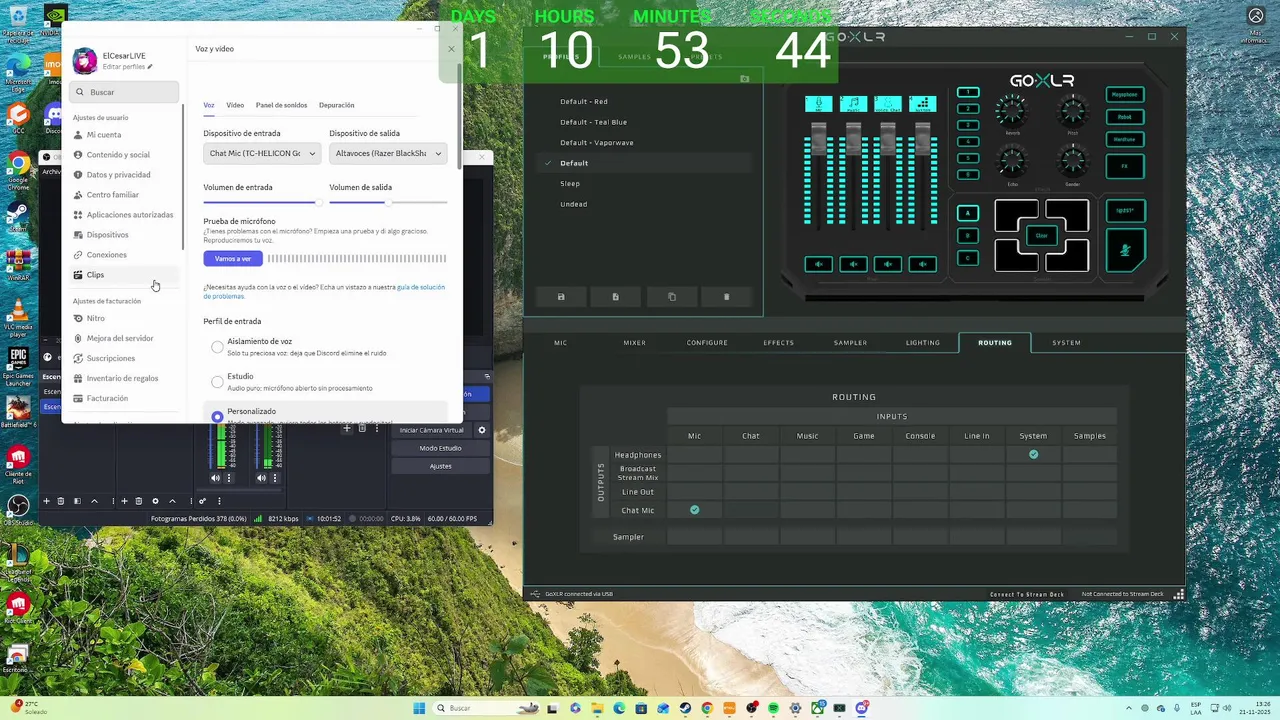Click the GoXLR Music fader 2 handle
The height and width of the screenshot is (720, 1280).
[853, 138]
